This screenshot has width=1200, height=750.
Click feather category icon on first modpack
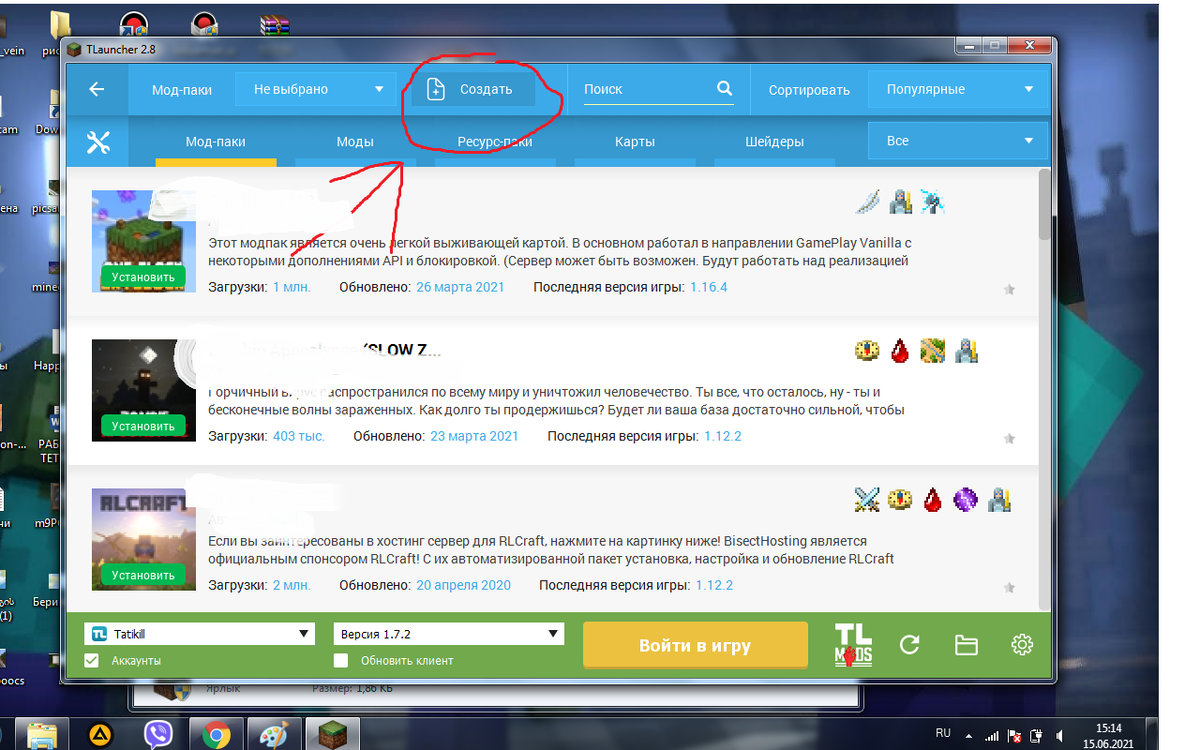(866, 202)
